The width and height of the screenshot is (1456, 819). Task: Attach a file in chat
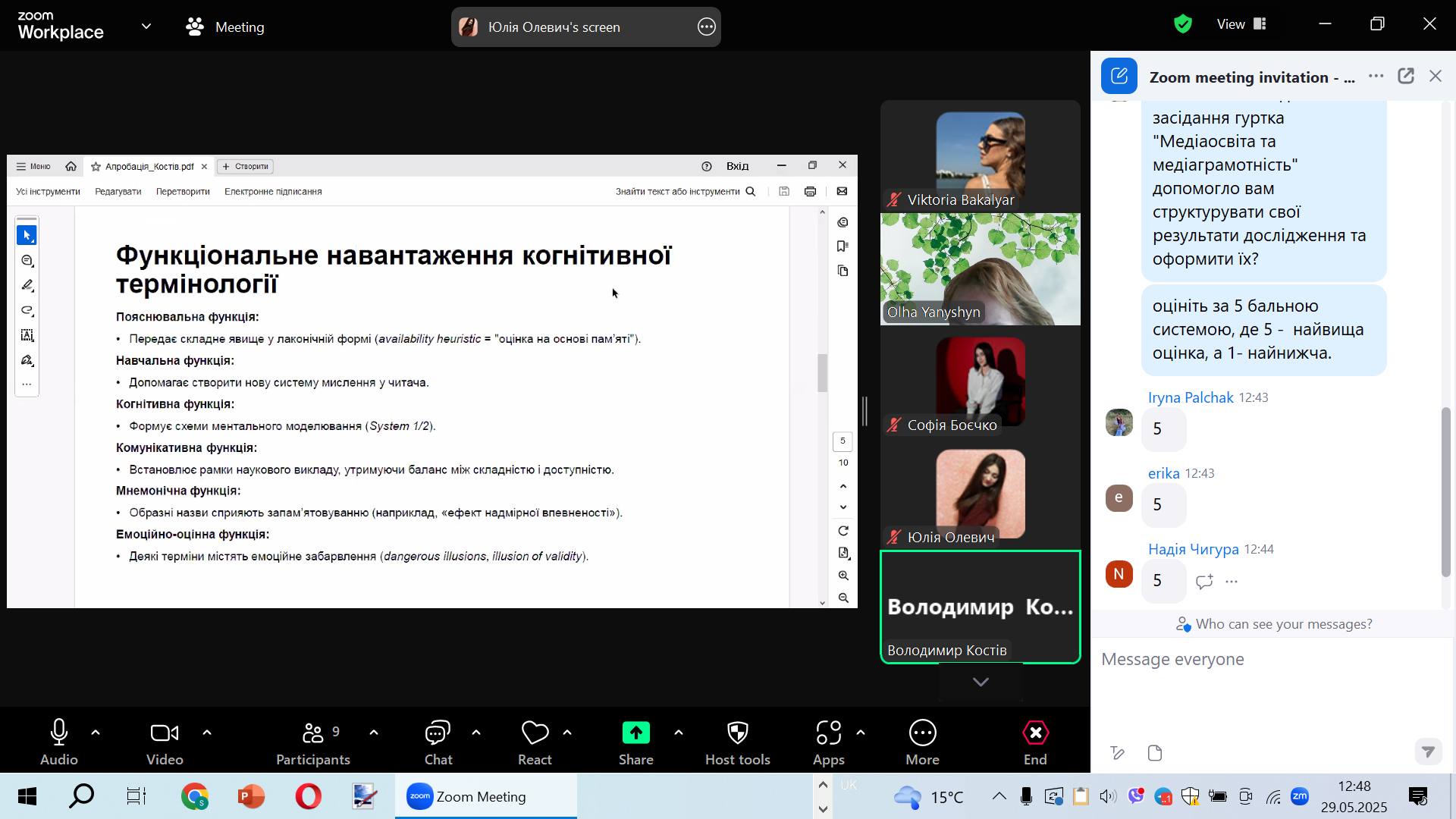(x=1155, y=753)
